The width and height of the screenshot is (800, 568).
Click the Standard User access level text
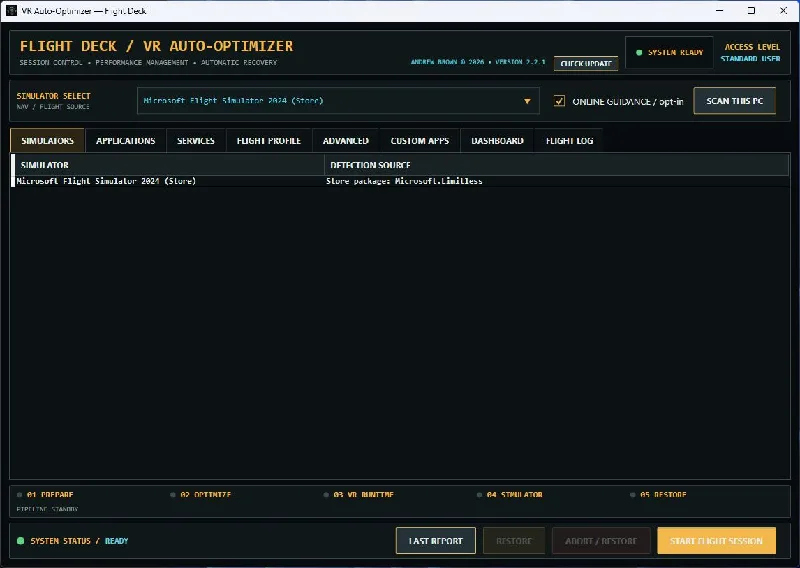click(750, 59)
